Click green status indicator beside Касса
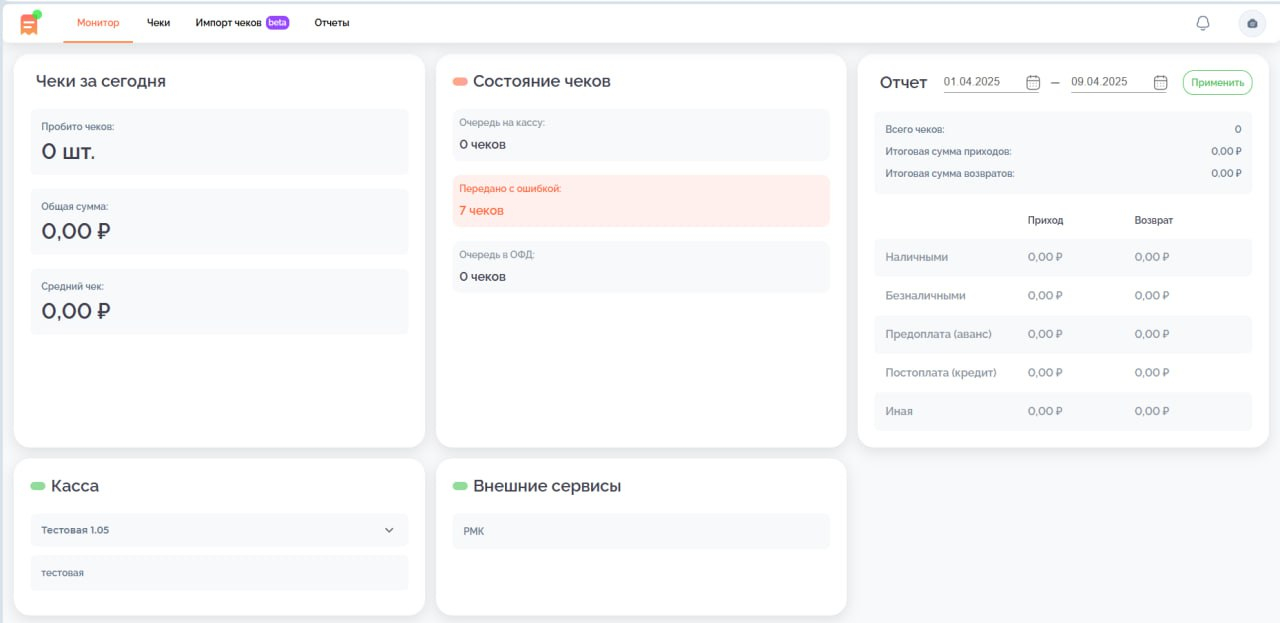 tap(38, 486)
